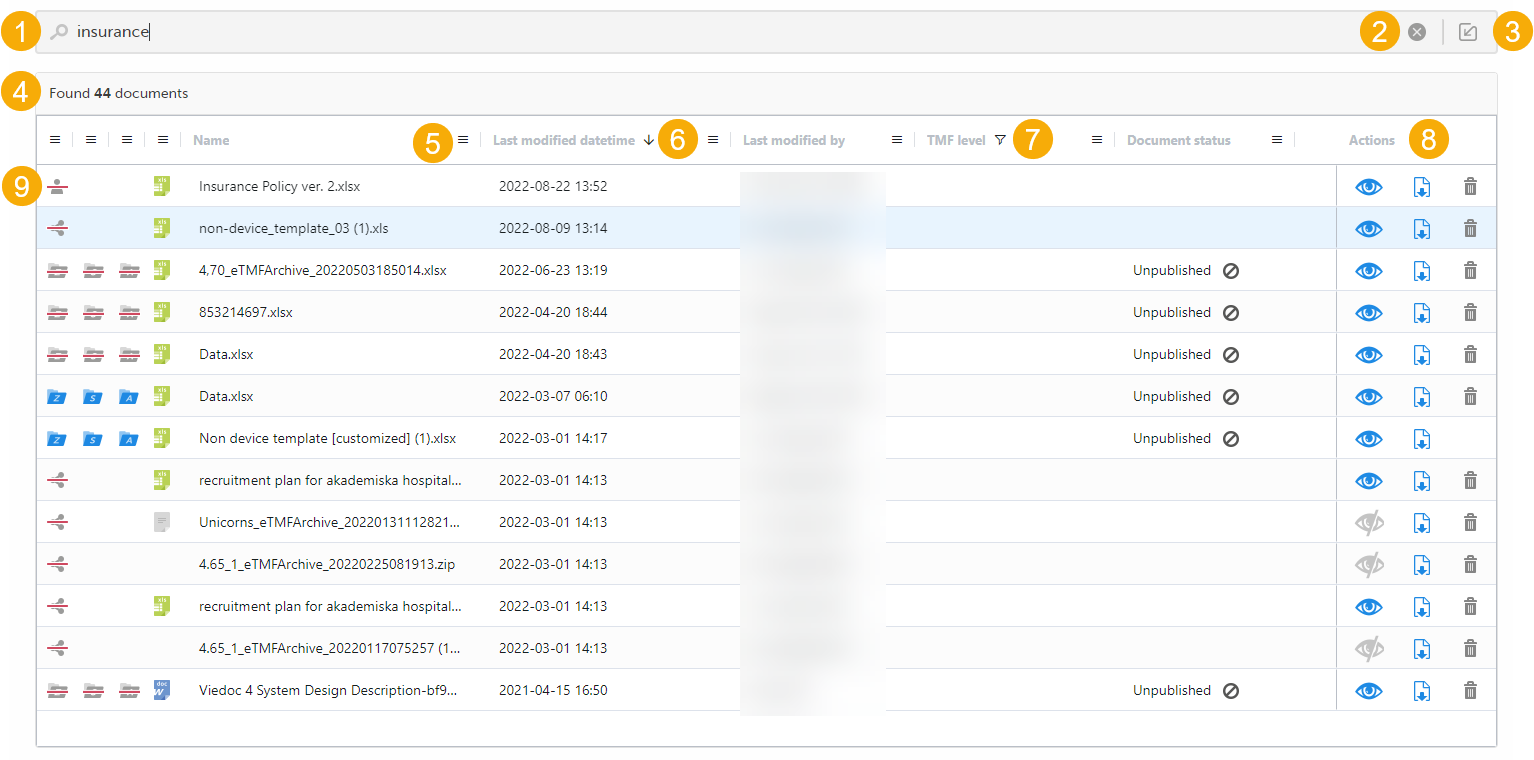1534x760 pixels.
Task: Clear the search field with the X icon
Action: (x=1416, y=32)
